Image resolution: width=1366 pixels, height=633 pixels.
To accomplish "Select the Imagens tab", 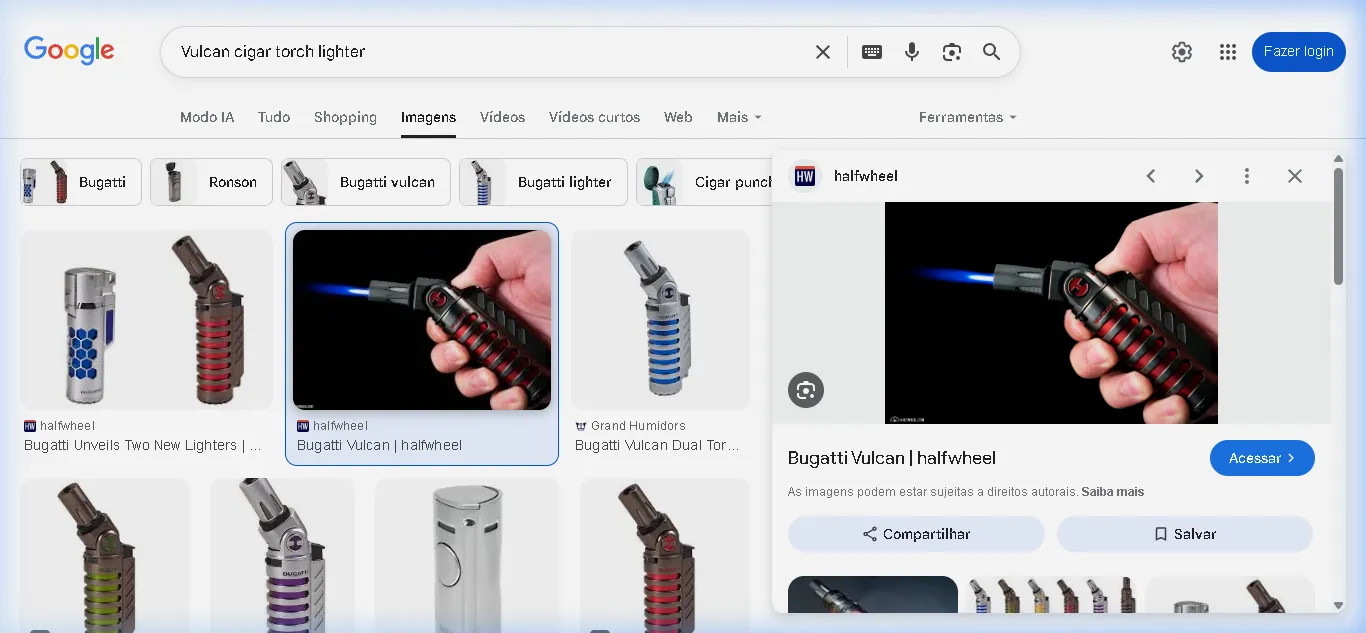I will click(428, 117).
